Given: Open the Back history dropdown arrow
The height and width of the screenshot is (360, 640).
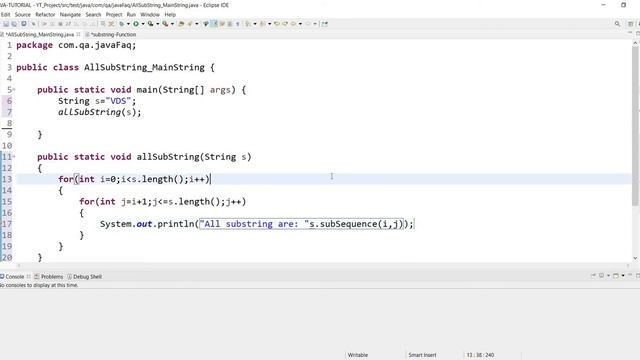Looking at the screenshot, I should (x=300, y=24).
